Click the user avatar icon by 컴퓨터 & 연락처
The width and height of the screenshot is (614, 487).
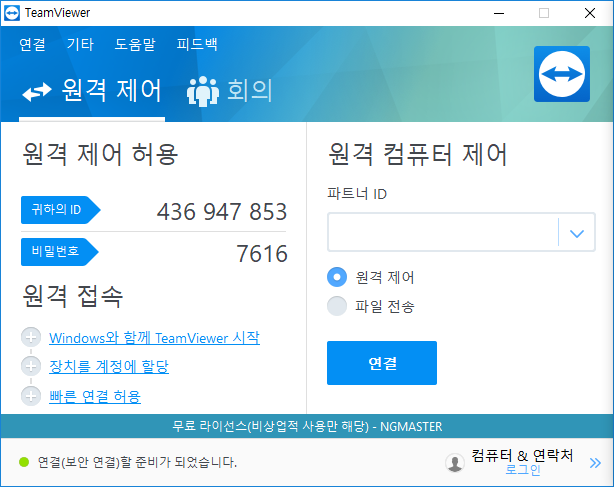pyautogui.click(x=455, y=463)
